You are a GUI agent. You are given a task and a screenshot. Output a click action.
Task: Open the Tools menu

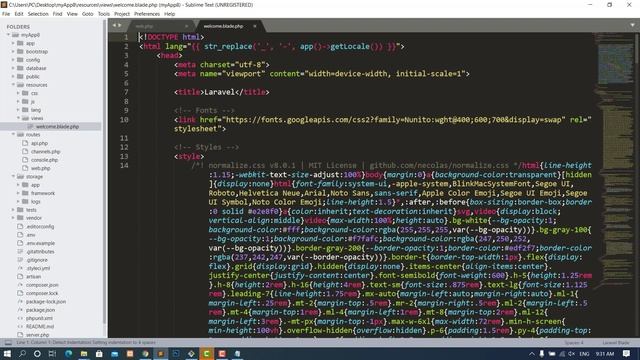pos(104,14)
